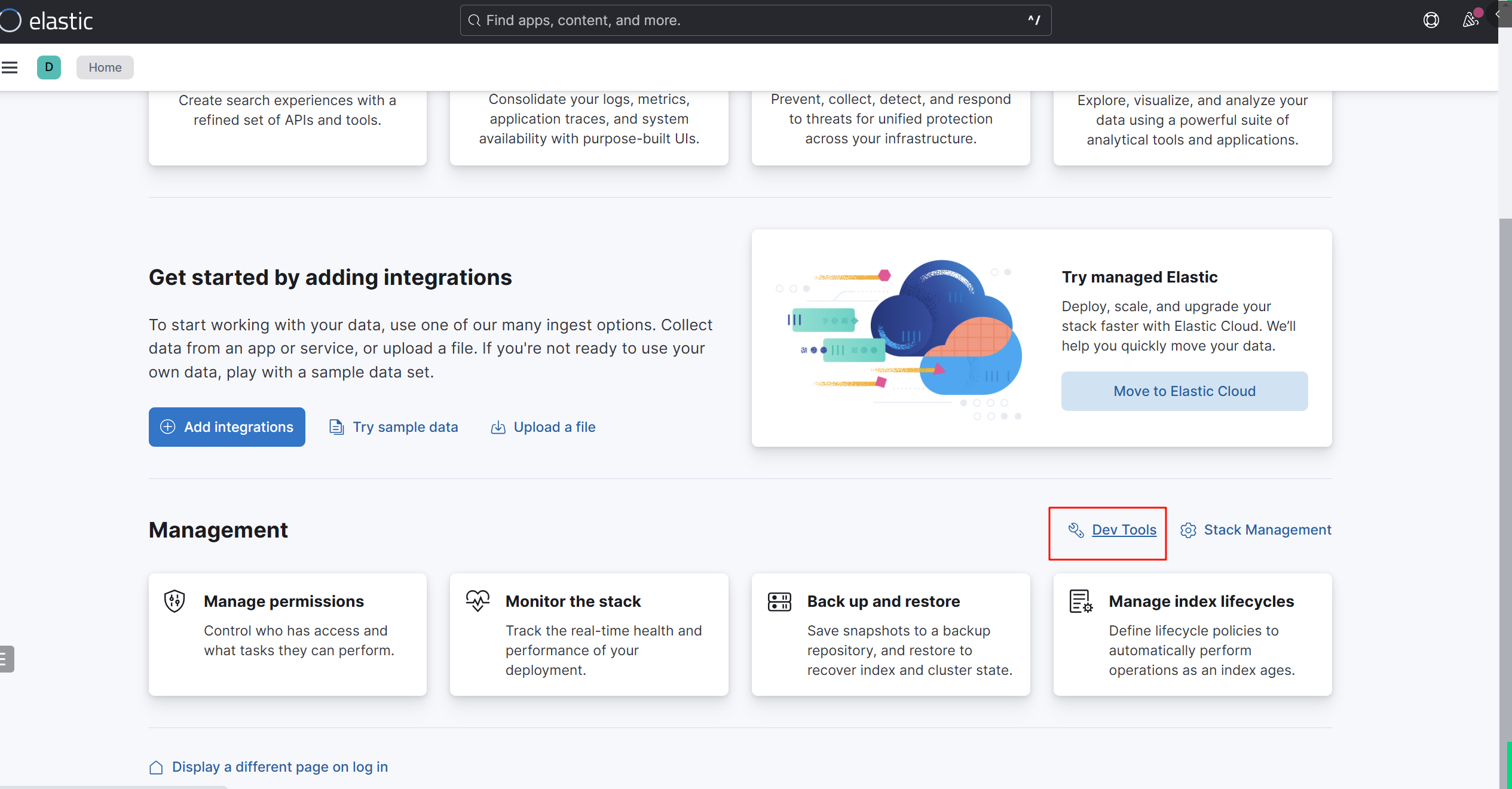Open the help menu lifebuoy icon
Screen dimensions: 1512x789
1431,20
